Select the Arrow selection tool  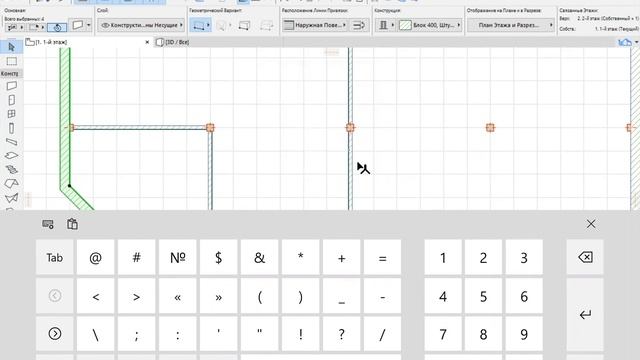coord(11,47)
